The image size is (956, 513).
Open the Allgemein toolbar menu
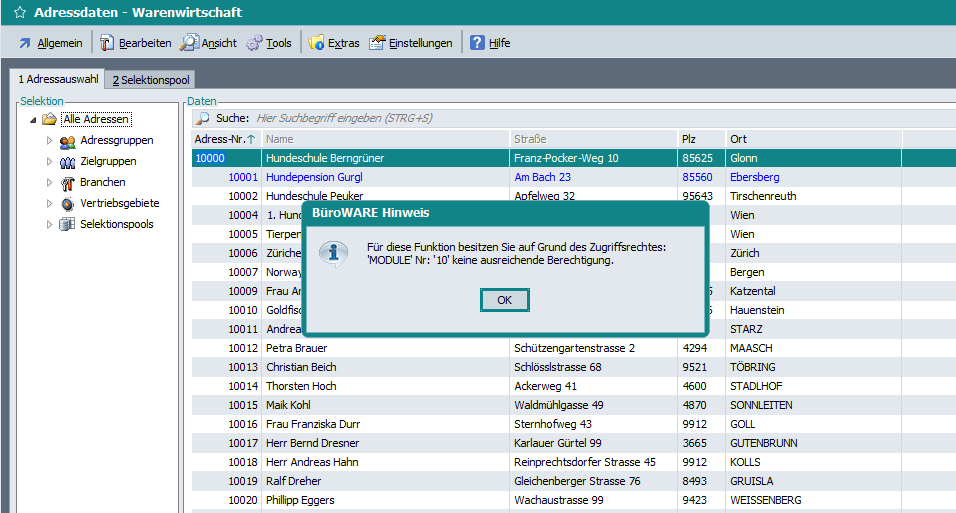point(50,43)
